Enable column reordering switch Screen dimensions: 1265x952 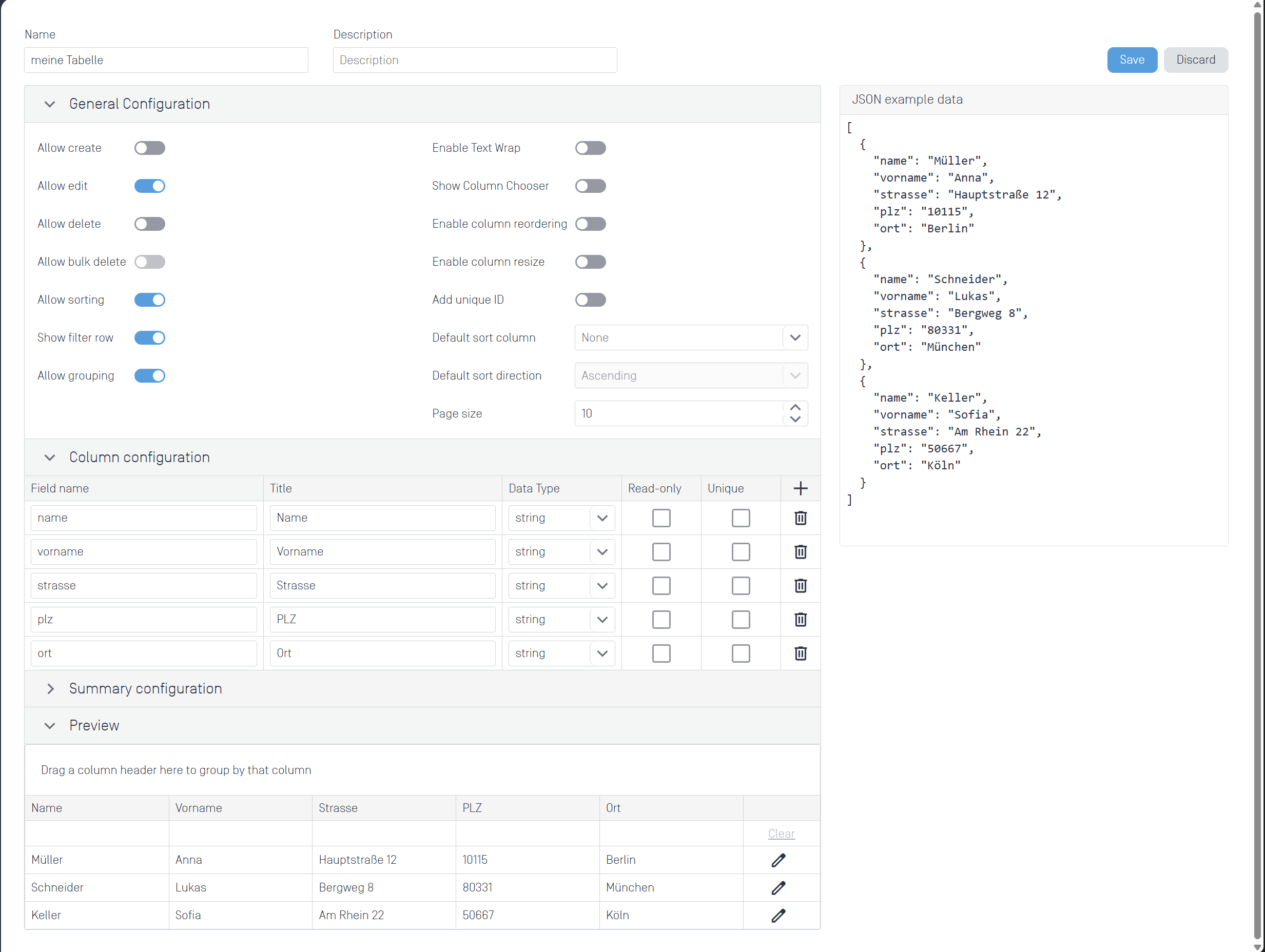[x=590, y=224]
